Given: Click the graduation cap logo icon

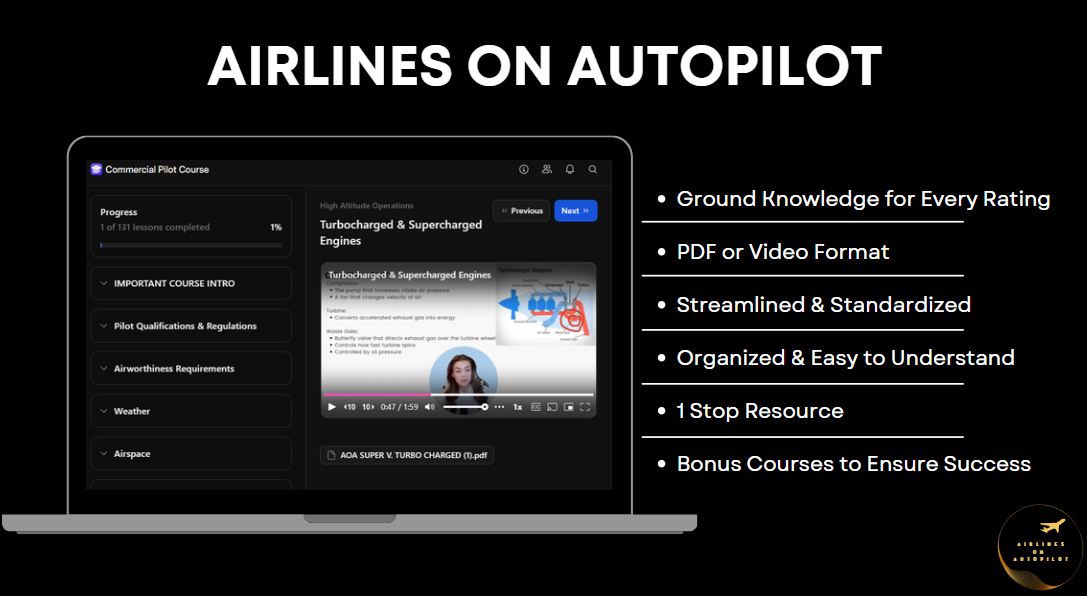Looking at the screenshot, I should click(x=96, y=169).
